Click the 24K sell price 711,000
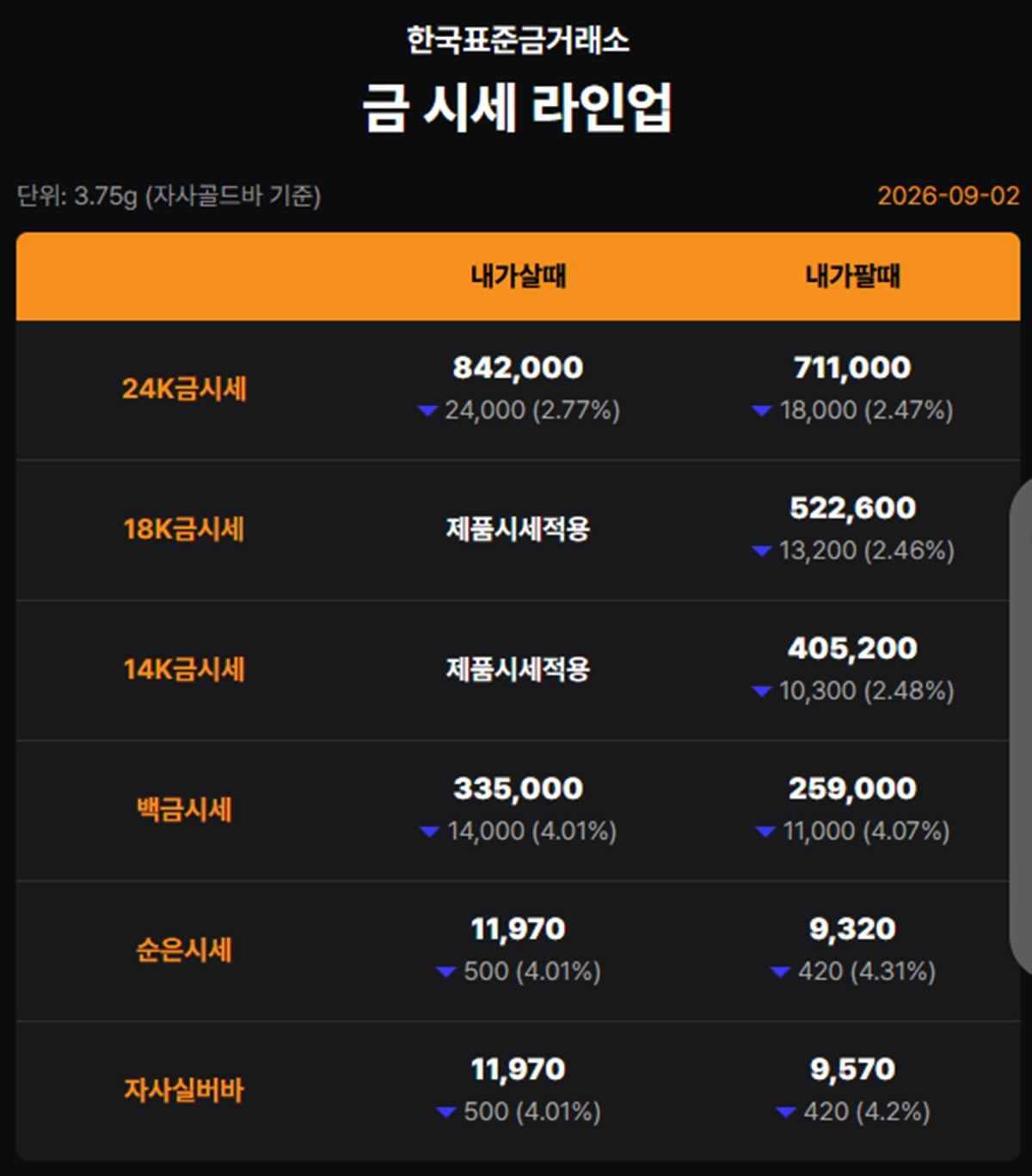This screenshot has width=1032, height=1176. tap(852, 368)
